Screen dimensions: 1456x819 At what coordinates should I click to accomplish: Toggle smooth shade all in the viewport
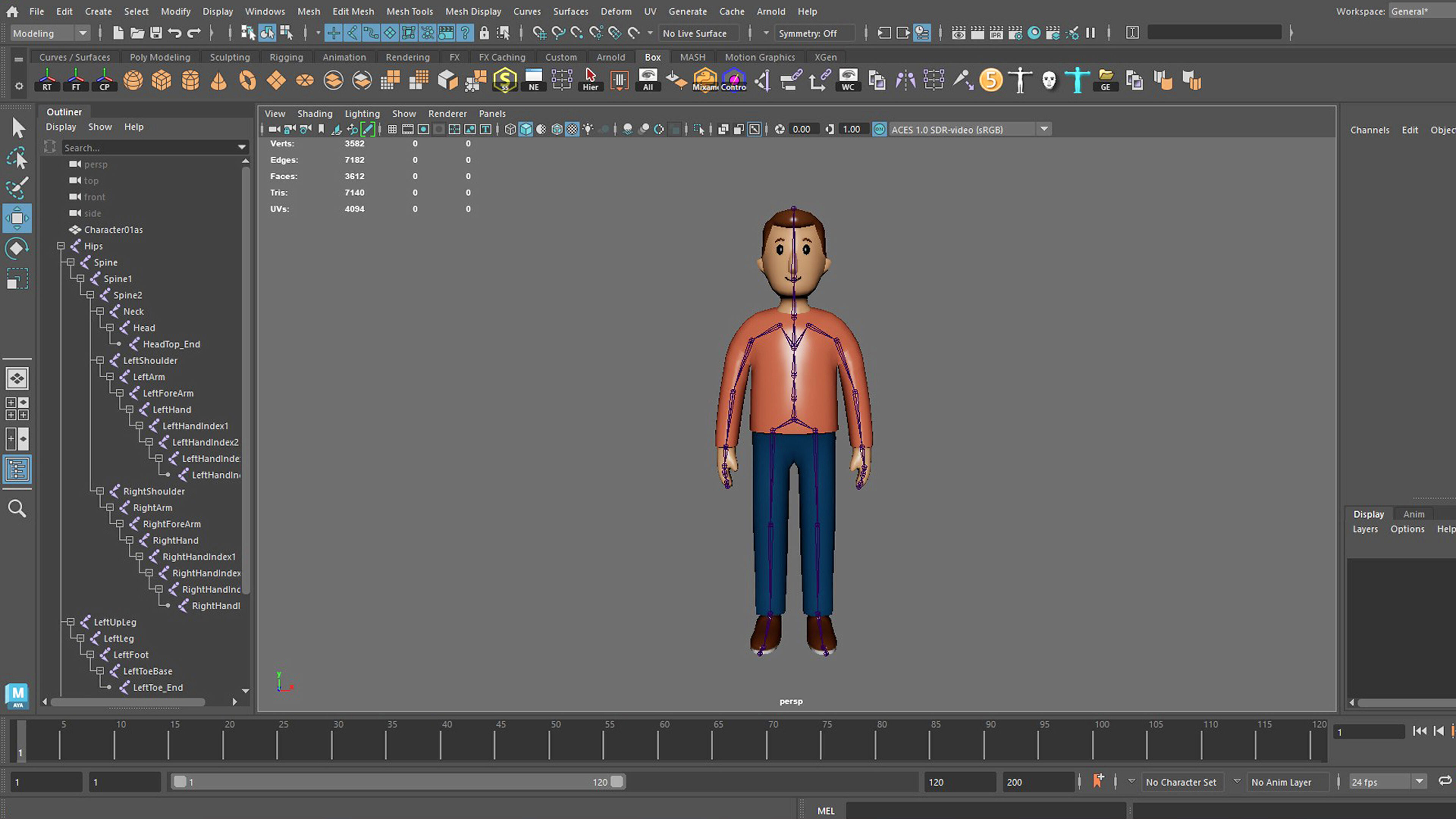pyautogui.click(x=526, y=129)
